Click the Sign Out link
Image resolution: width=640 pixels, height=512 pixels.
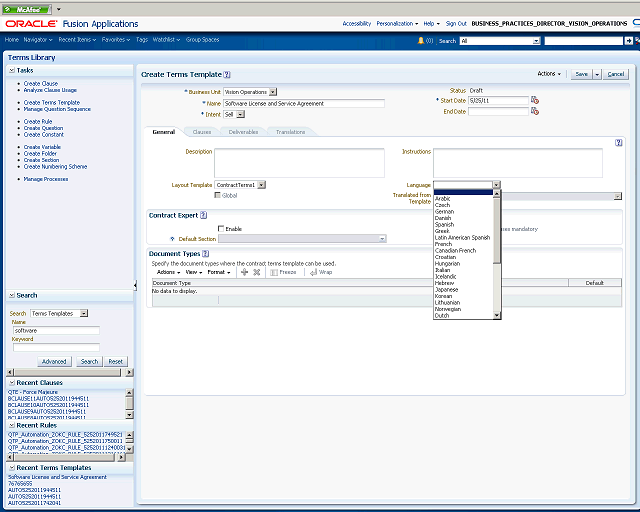coord(456,24)
